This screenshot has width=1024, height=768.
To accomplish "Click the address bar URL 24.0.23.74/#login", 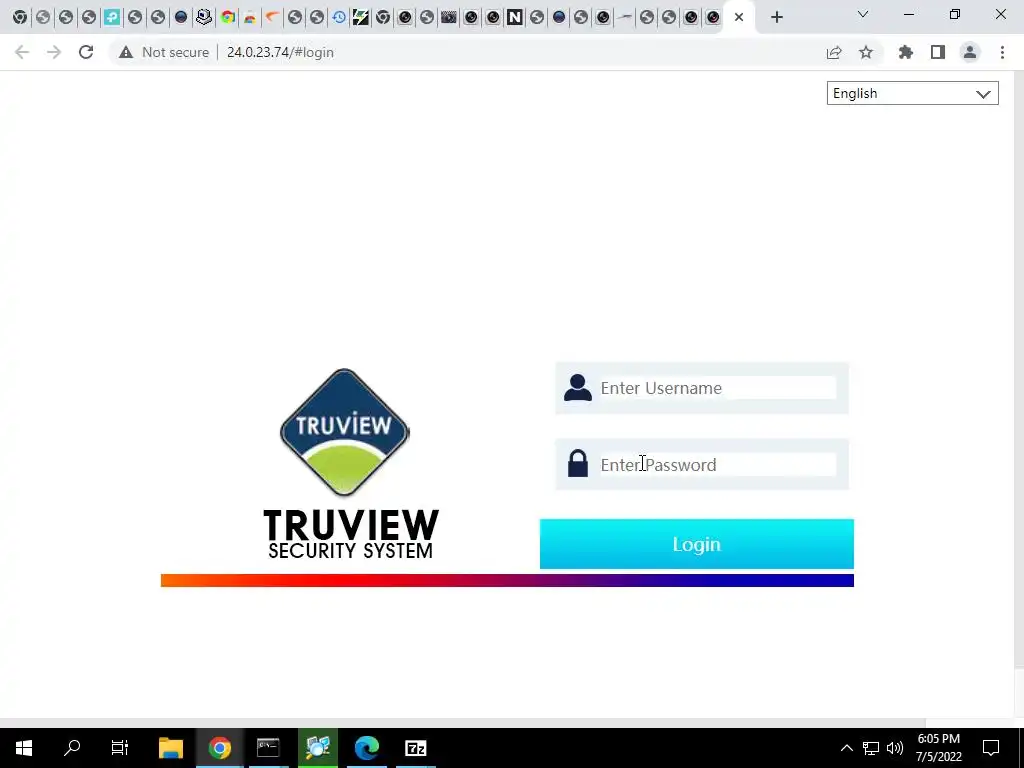I will [280, 52].
